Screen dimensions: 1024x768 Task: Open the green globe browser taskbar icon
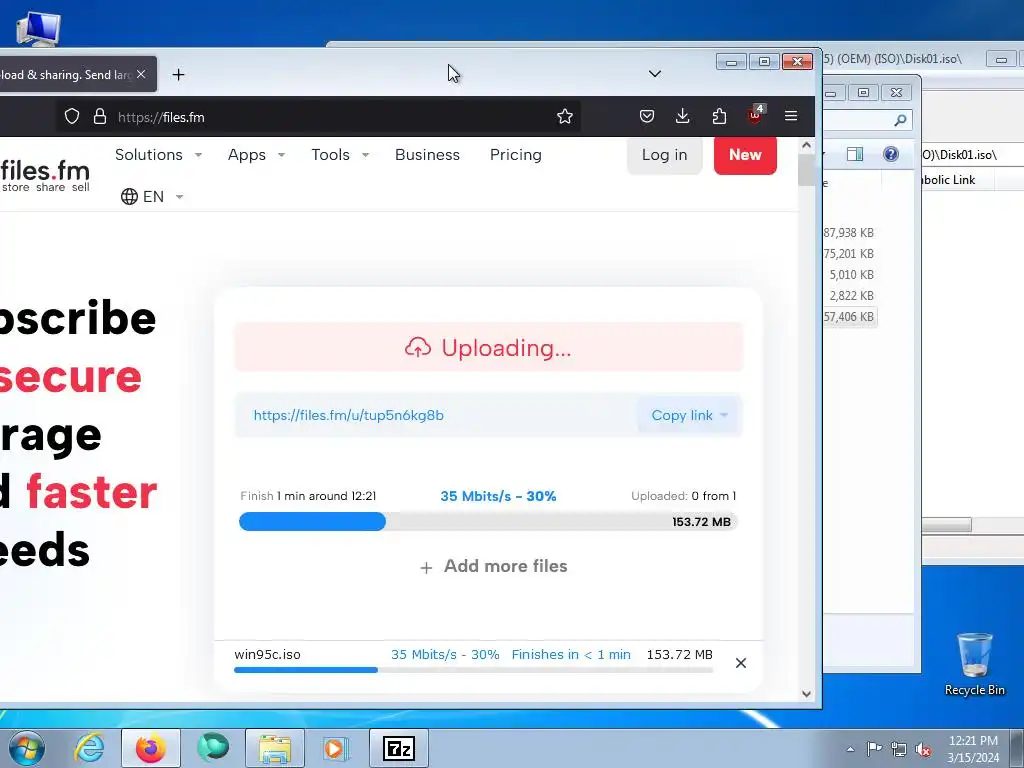pos(213,748)
